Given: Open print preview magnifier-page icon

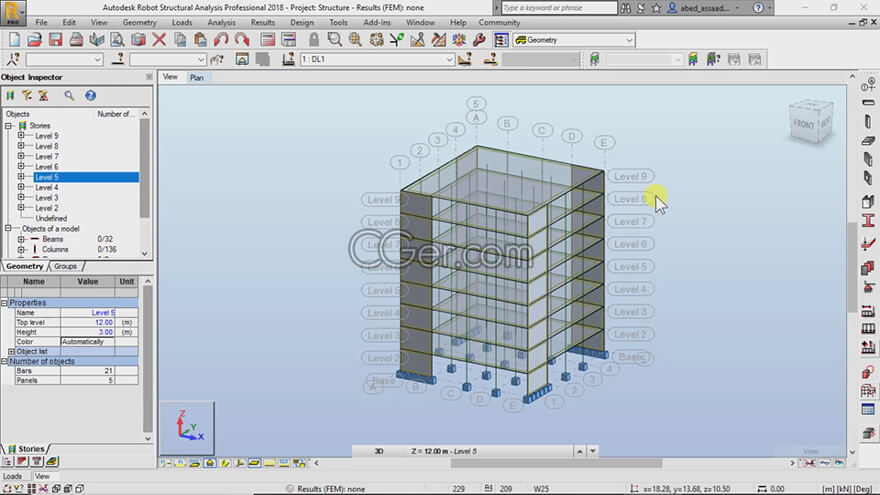Looking at the screenshot, I should pos(117,39).
